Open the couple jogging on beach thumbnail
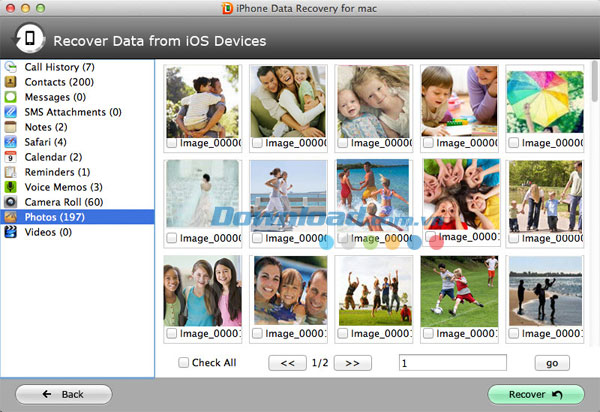Screen dimensions: 600x412 coord(288,196)
